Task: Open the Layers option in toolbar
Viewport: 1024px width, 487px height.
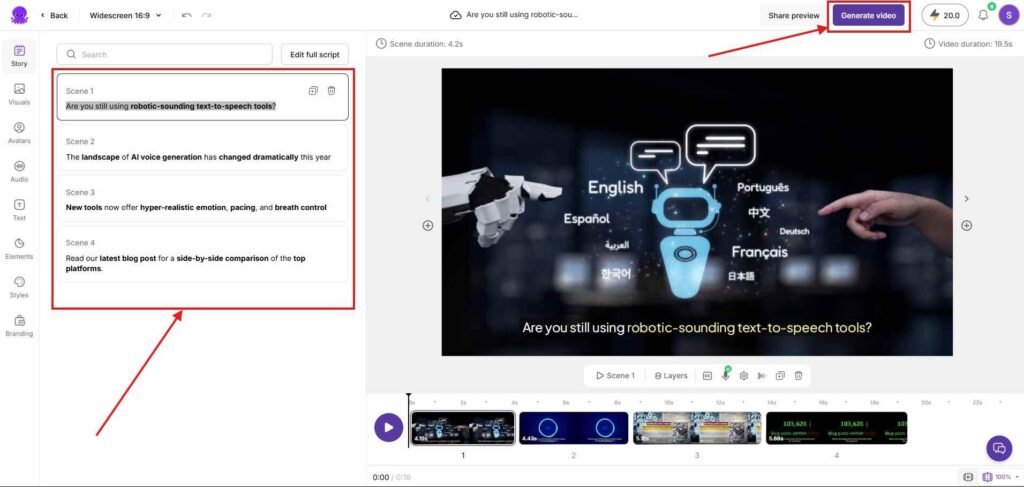Action: tap(671, 375)
